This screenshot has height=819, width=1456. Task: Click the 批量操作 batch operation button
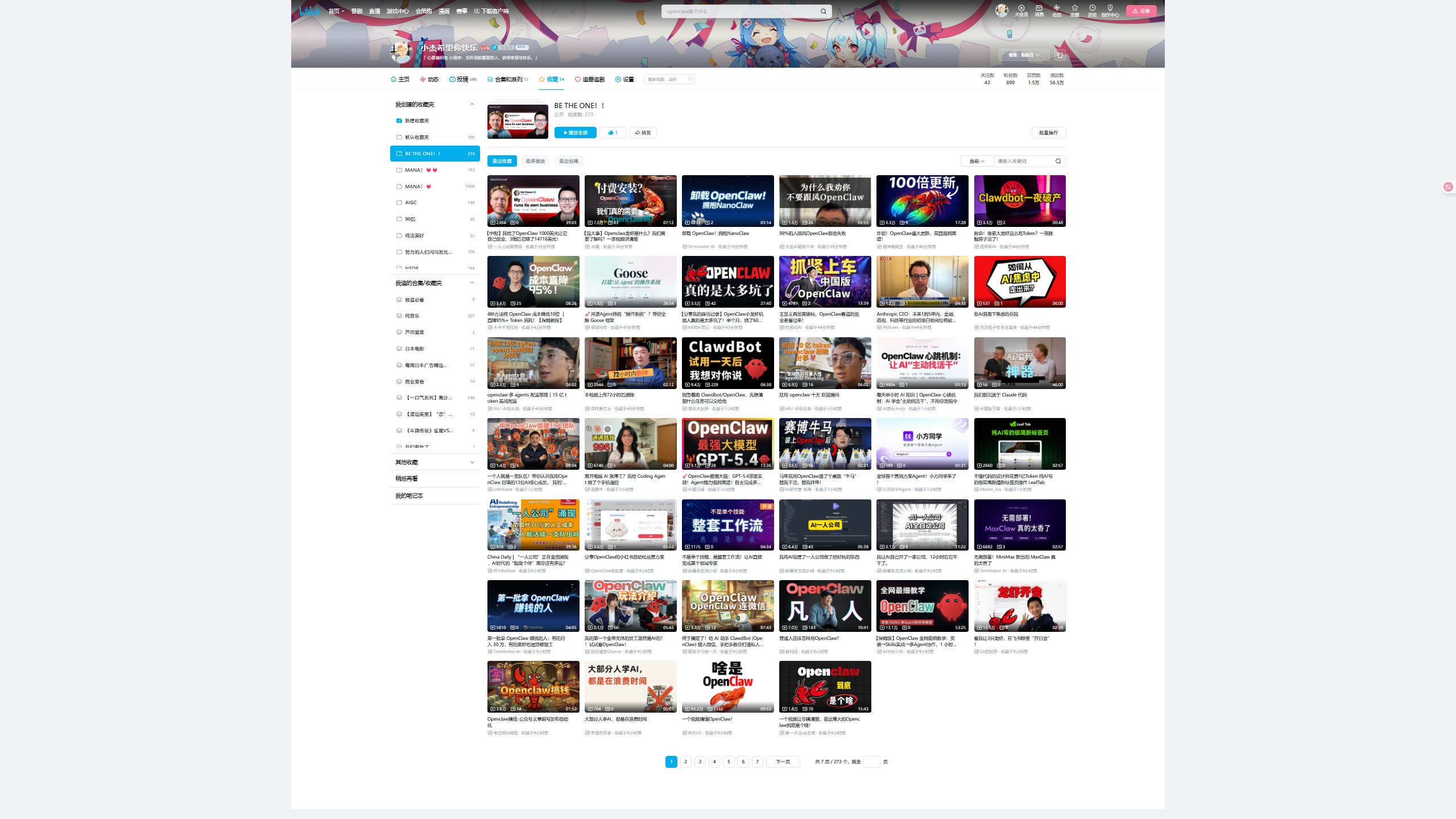pos(1048,133)
